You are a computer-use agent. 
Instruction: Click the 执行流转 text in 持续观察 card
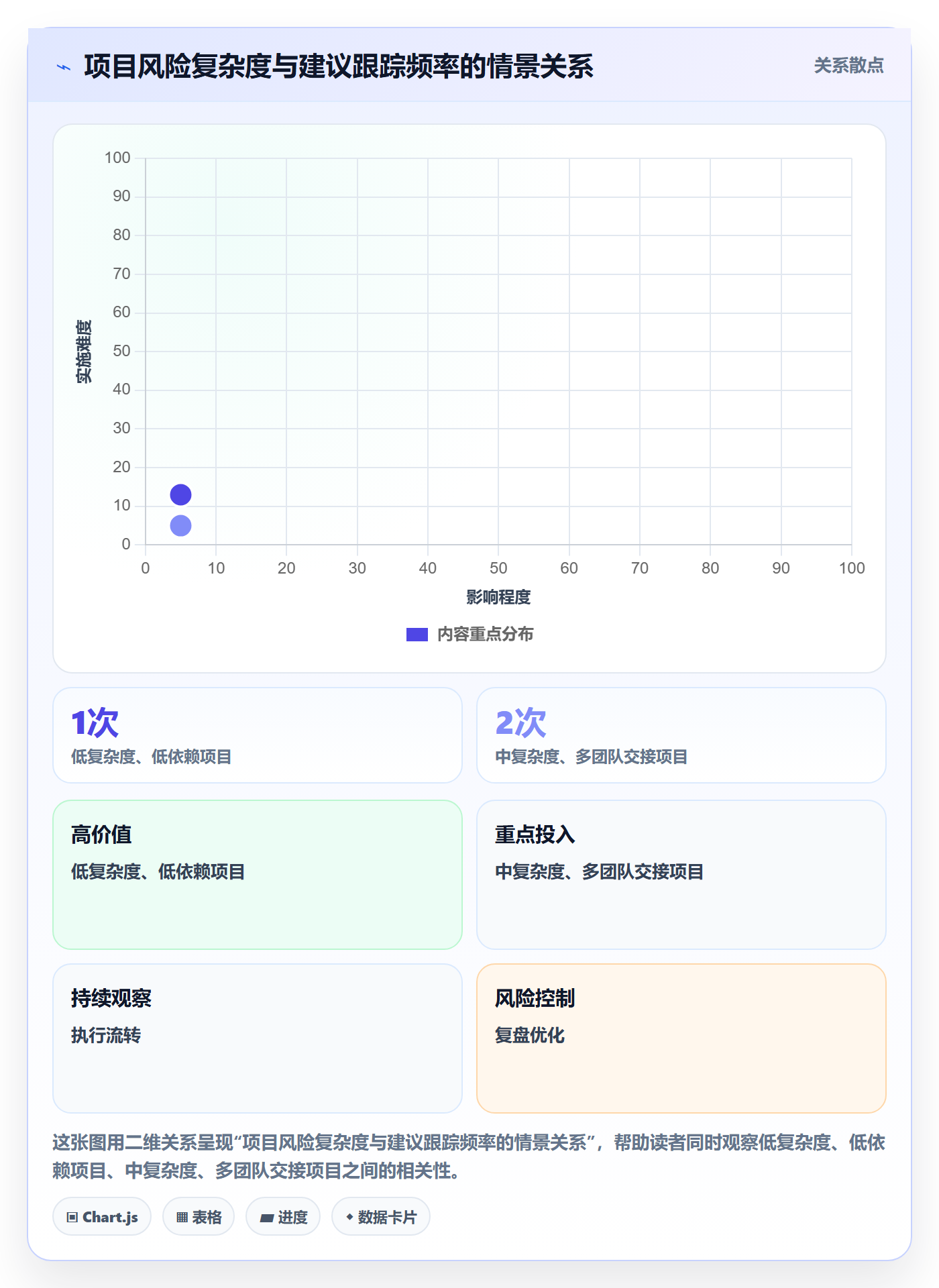point(106,1035)
